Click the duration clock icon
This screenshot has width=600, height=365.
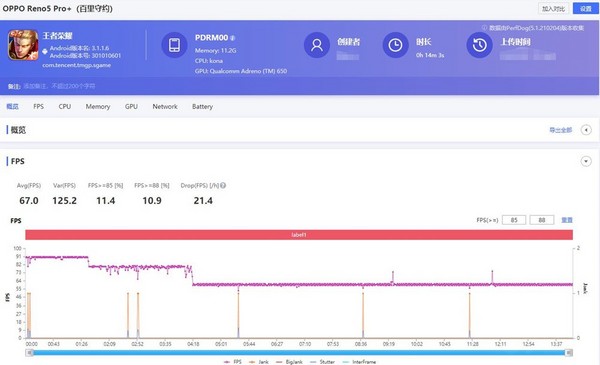tap(396, 45)
